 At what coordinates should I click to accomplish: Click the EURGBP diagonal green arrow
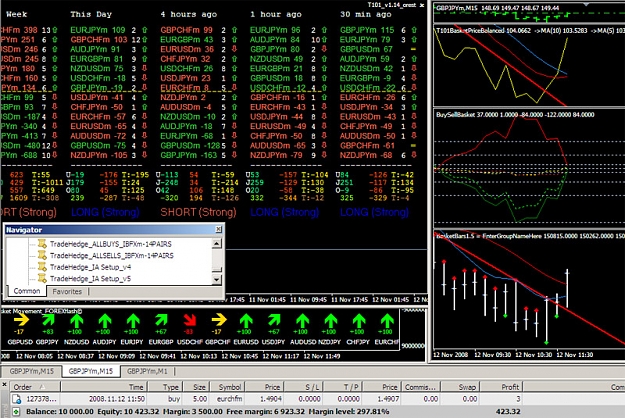tap(161, 320)
